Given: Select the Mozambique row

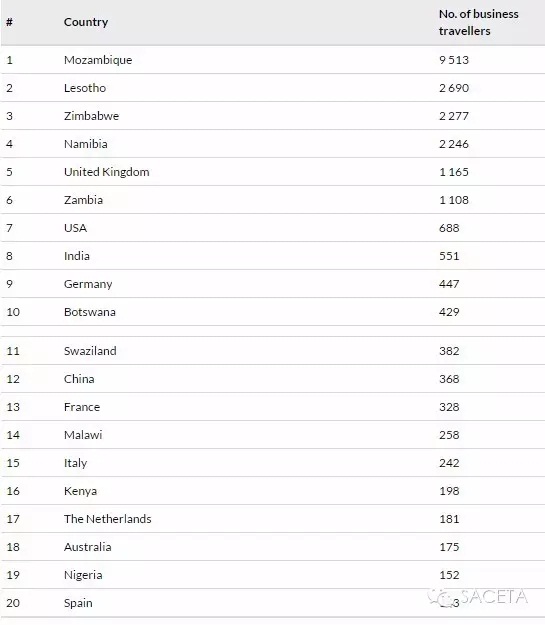Looking at the screenshot, I should coord(273,60).
